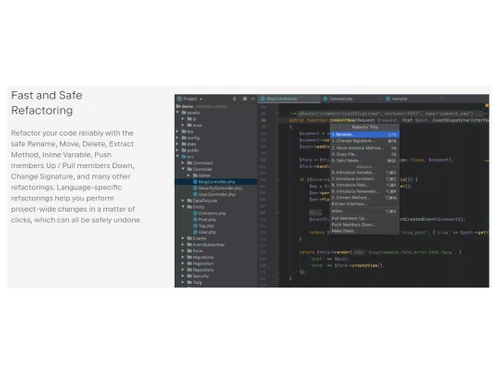Image resolution: width=500 pixels, height=375 pixels.
Task: Click the file icon on the Comment.php tab
Action: tap(325, 99)
